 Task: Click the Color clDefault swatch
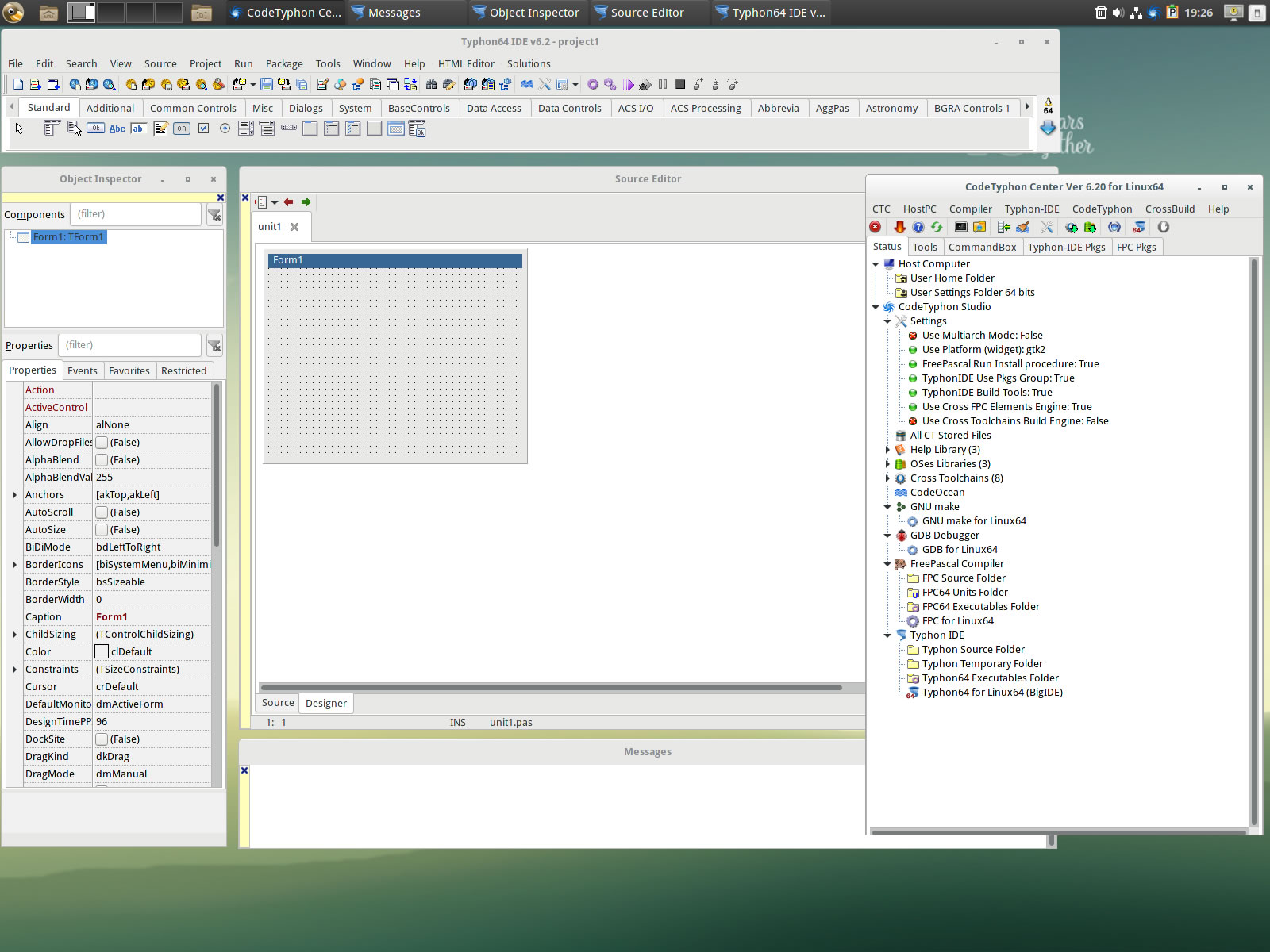tap(102, 652)
